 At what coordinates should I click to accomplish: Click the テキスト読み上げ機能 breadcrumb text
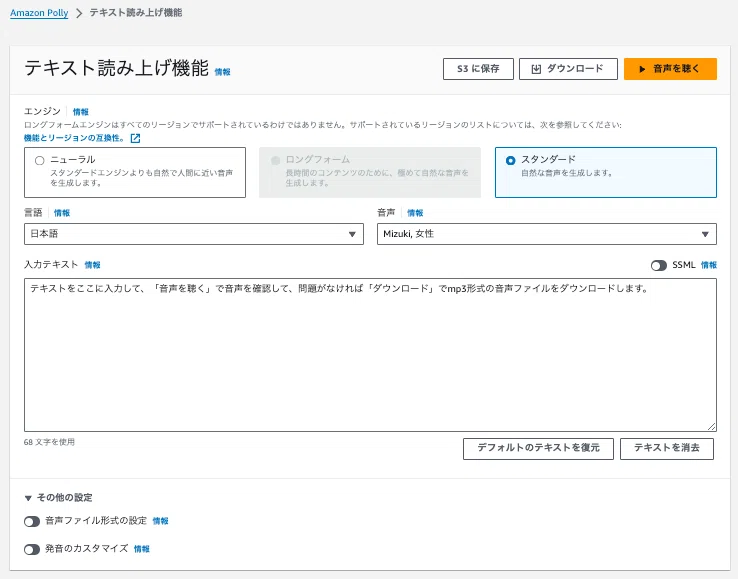[x=136, y=13]
